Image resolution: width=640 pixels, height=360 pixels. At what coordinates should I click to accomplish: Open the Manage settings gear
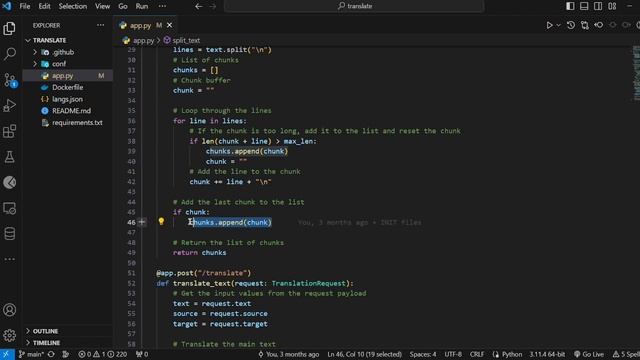pyautogui.click(x=9, y=336)
